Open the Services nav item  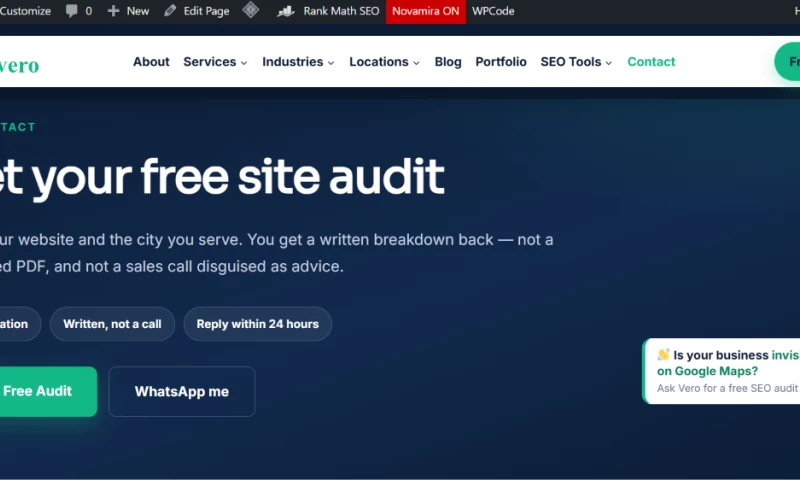[209, 62]
